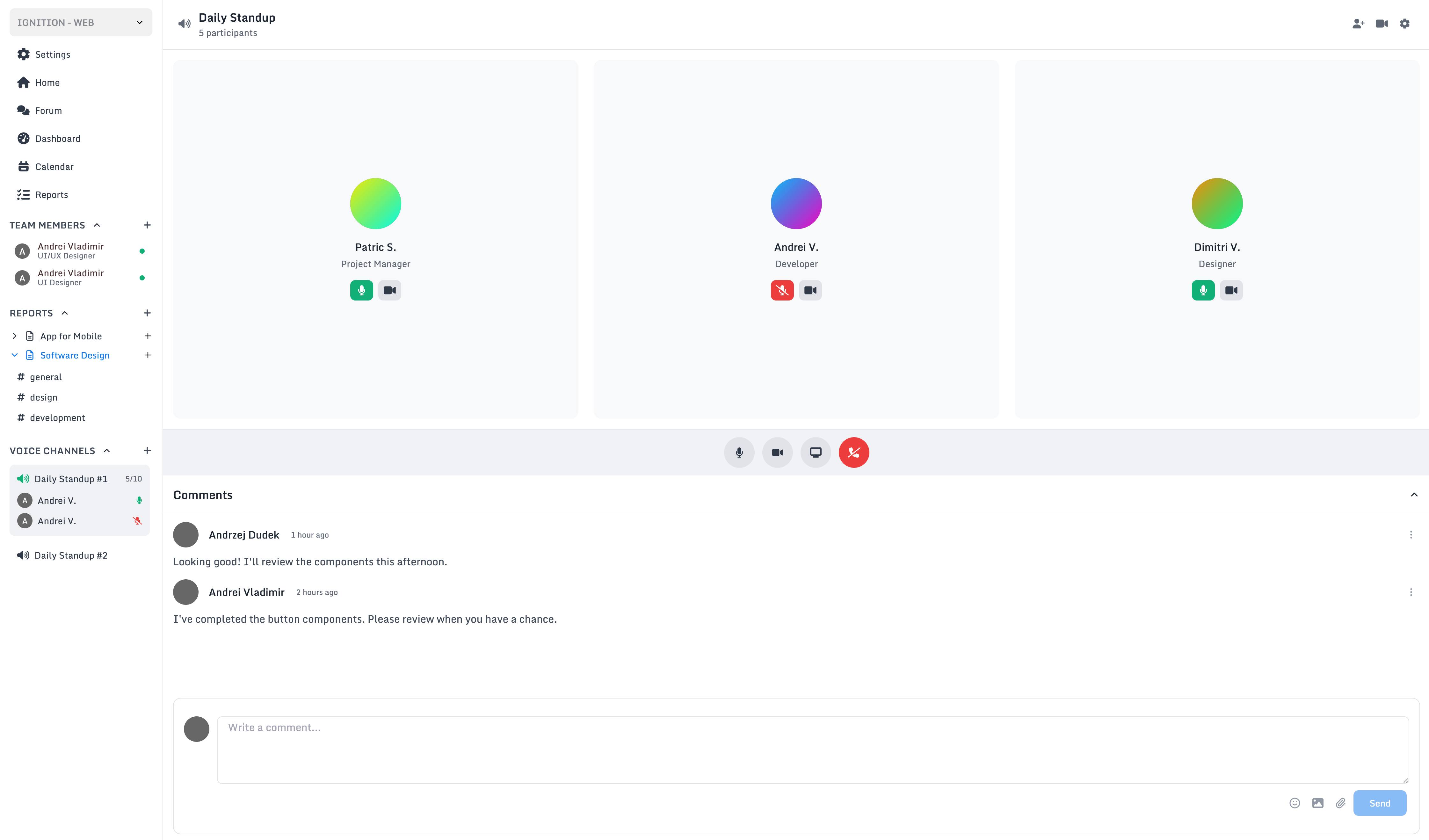Click the attach file paperclip icon
This screenshot has height=840, width=1429.
pyautogui.click(x=1340, y=803)
